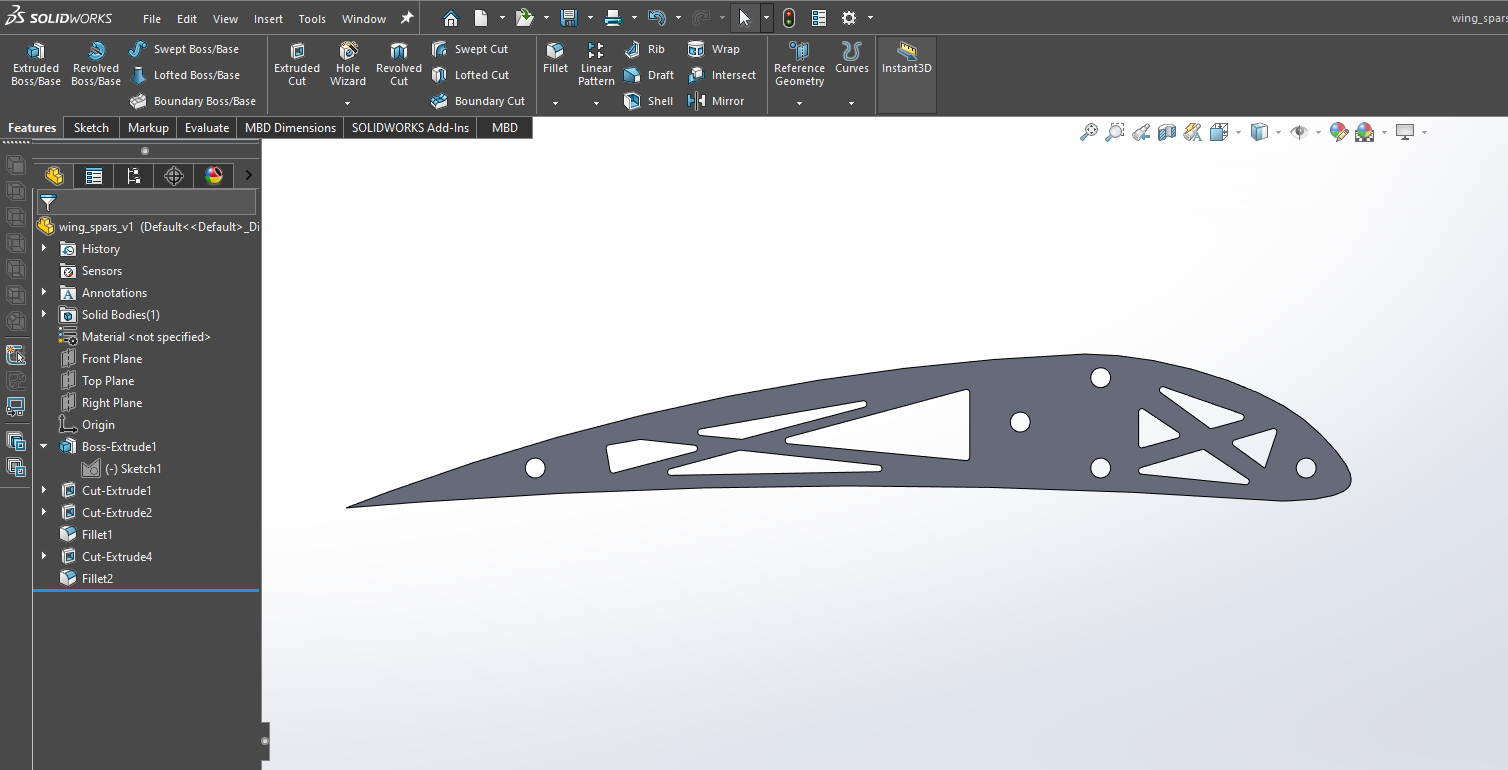Image resolution: width=1508 pixels, height=770 pixels.
Task: Expand the Cut-Extrude4 feature node
Action: point(44,557)
